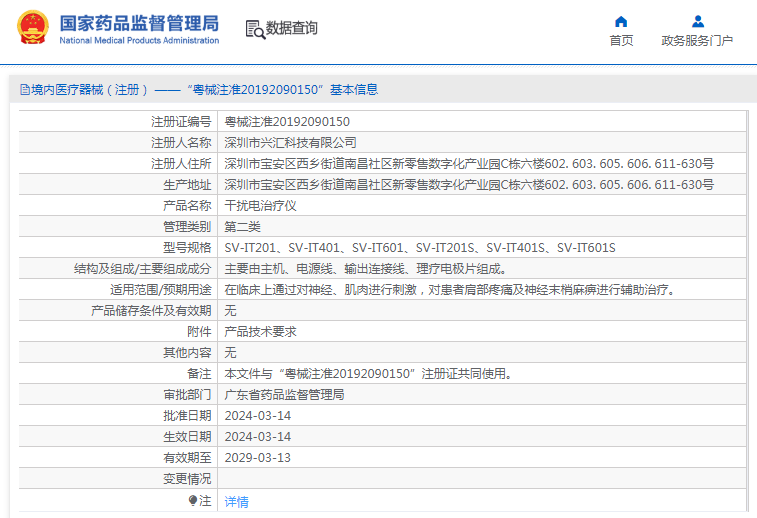This screenshot has height=518, width=757.
Task: Click the 型号规格 row label
Action: pos(187,248)
